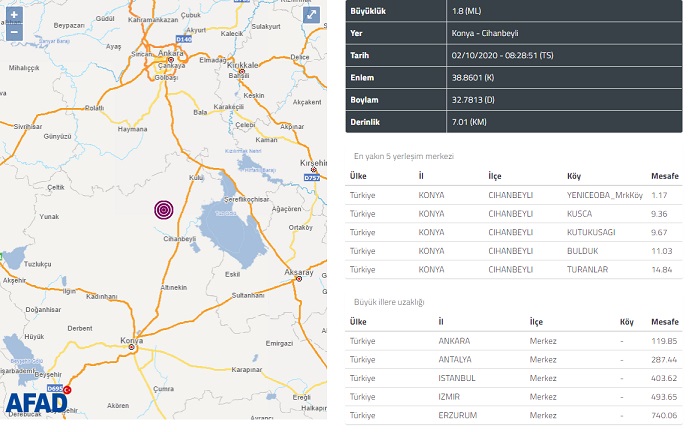692x432 pixels.
Task: Click the Aksaray city marker
Action: pyautogui.click(x=298, y=278)
